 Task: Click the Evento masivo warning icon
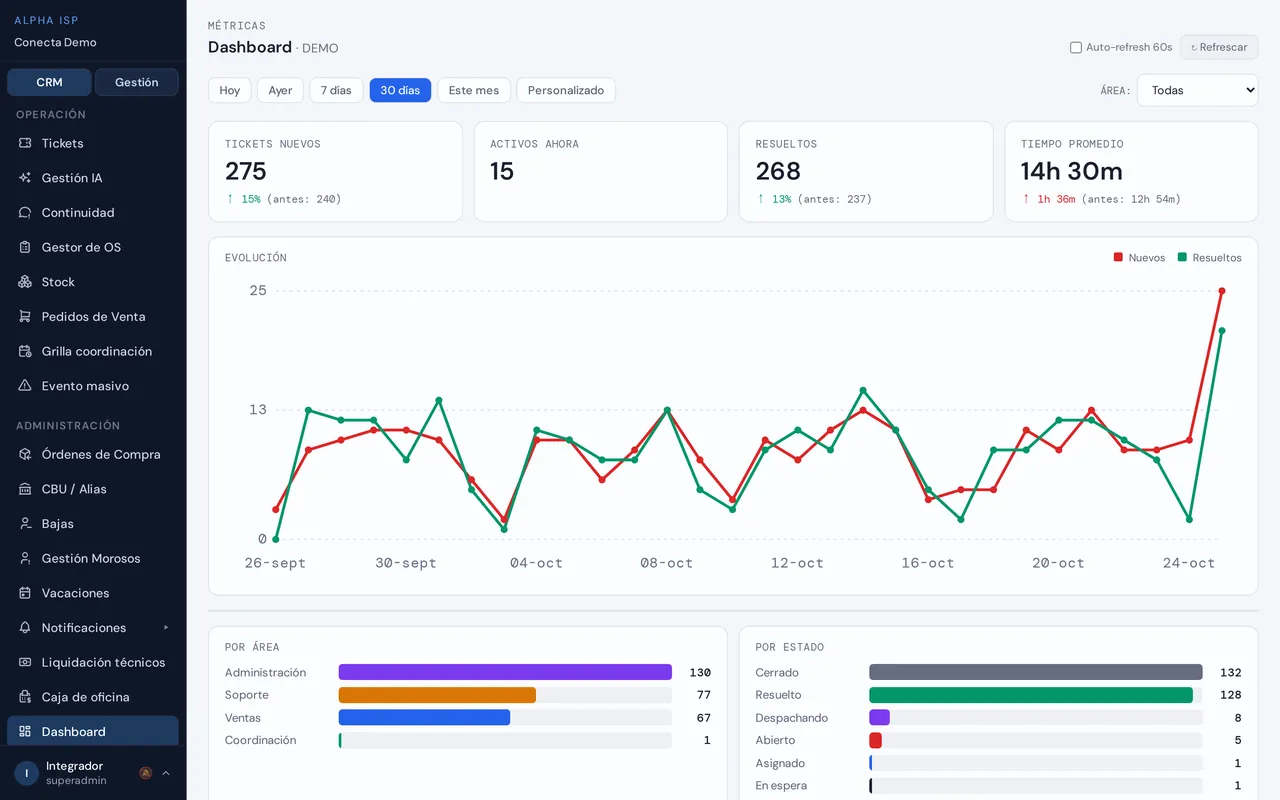click(25, 386)
